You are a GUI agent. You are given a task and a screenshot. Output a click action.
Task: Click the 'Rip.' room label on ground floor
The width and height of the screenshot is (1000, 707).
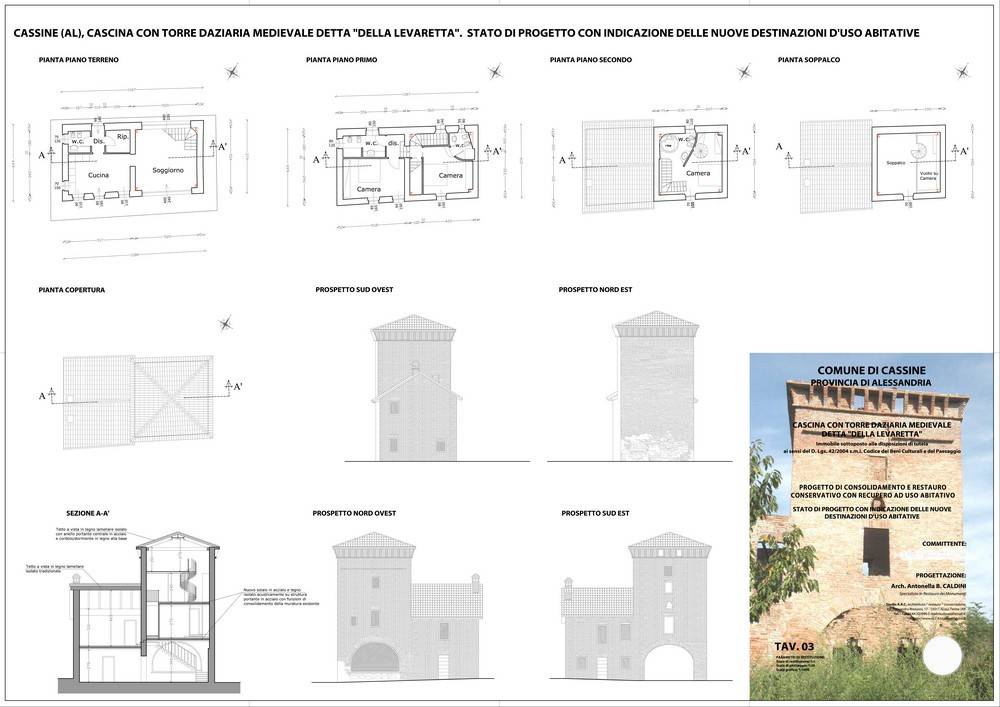pyautogui.click(x=124, y=136)
